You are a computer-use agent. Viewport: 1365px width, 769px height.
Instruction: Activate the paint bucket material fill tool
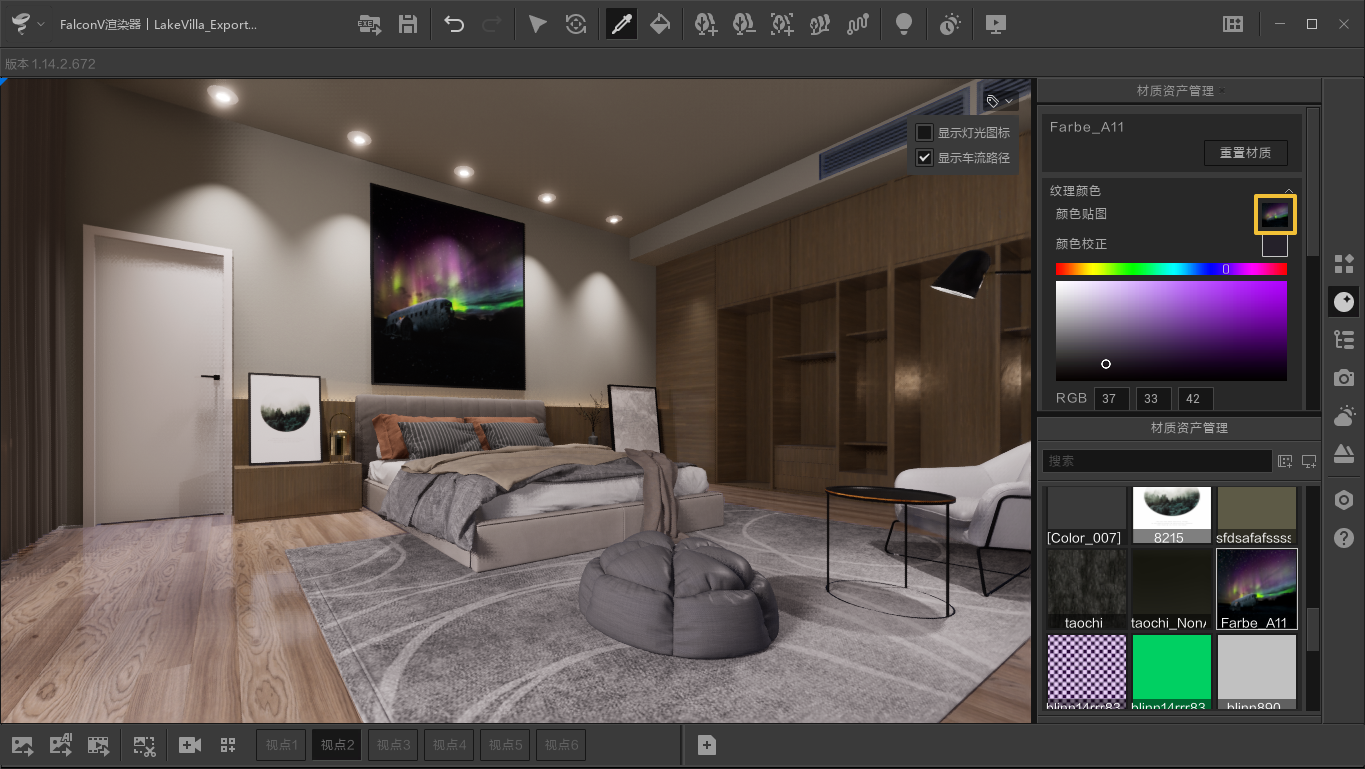660,24
